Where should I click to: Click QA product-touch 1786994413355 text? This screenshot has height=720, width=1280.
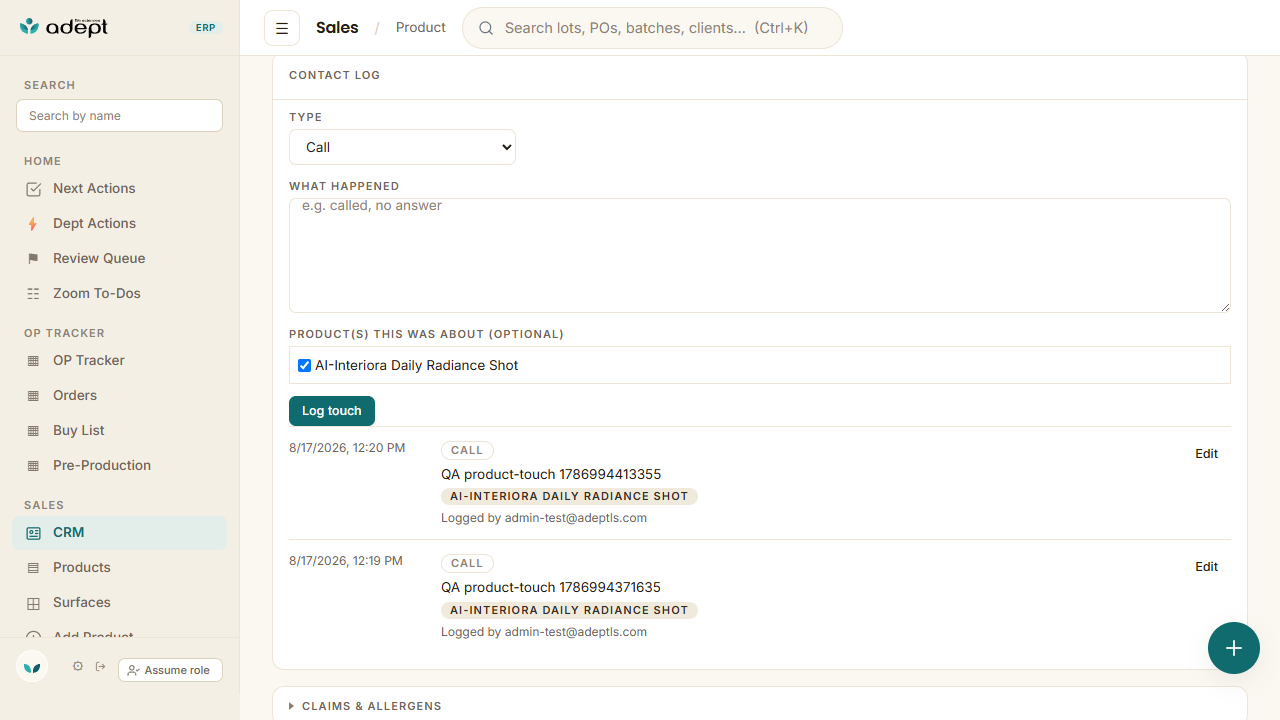point(551,474)
